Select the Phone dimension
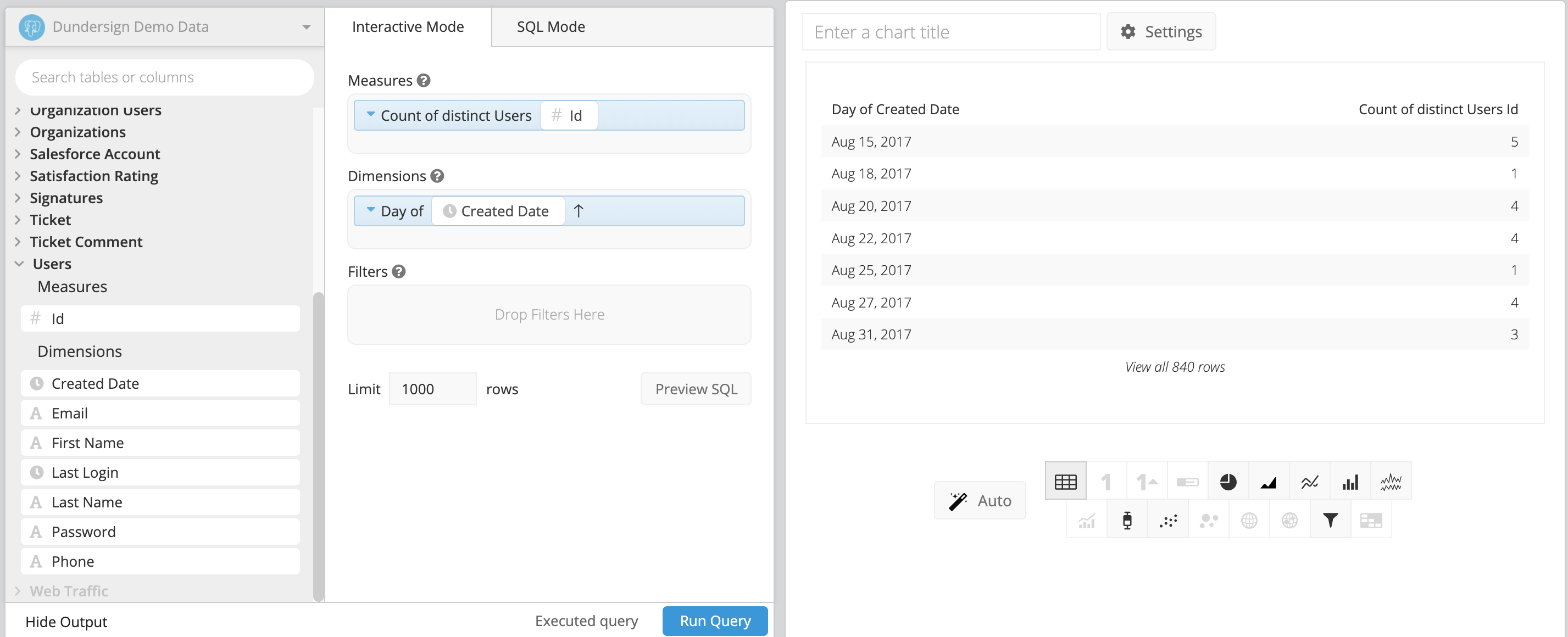 (x=160, y=561)
